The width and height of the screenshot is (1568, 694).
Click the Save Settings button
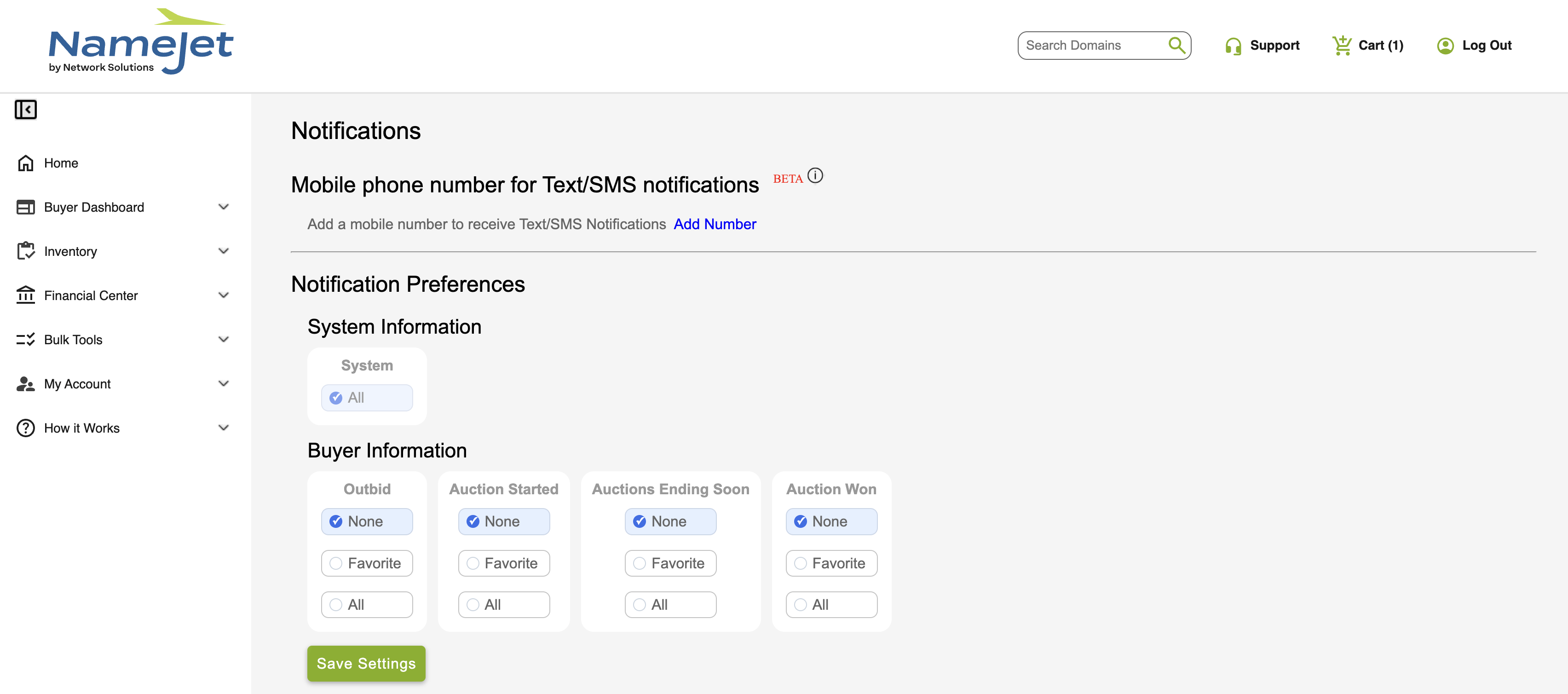click(366, 664)
